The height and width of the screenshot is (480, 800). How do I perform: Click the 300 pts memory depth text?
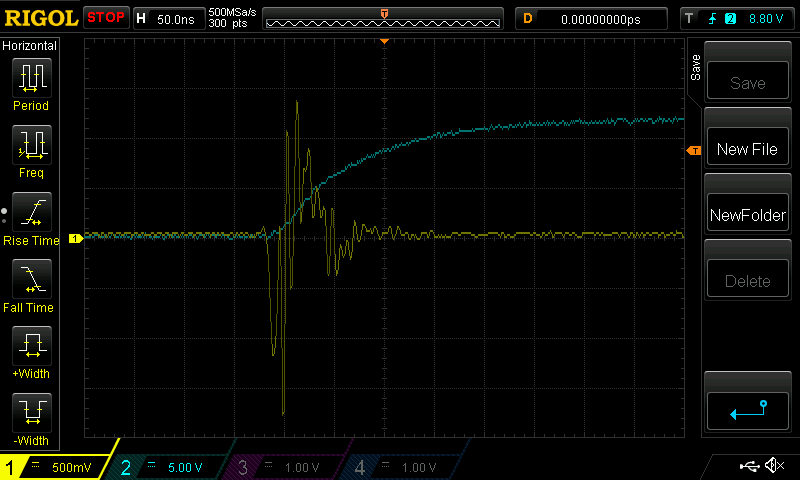pyautogui.click(x=228, y=23)
